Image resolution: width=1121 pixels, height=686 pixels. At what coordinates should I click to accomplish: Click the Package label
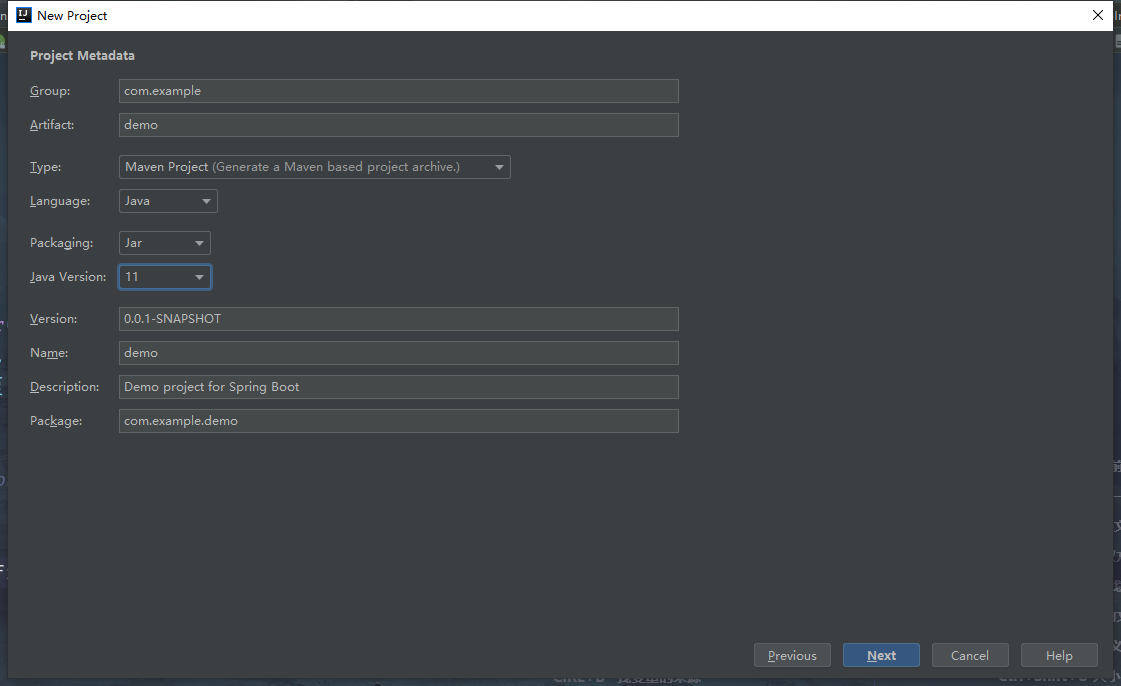56,421
